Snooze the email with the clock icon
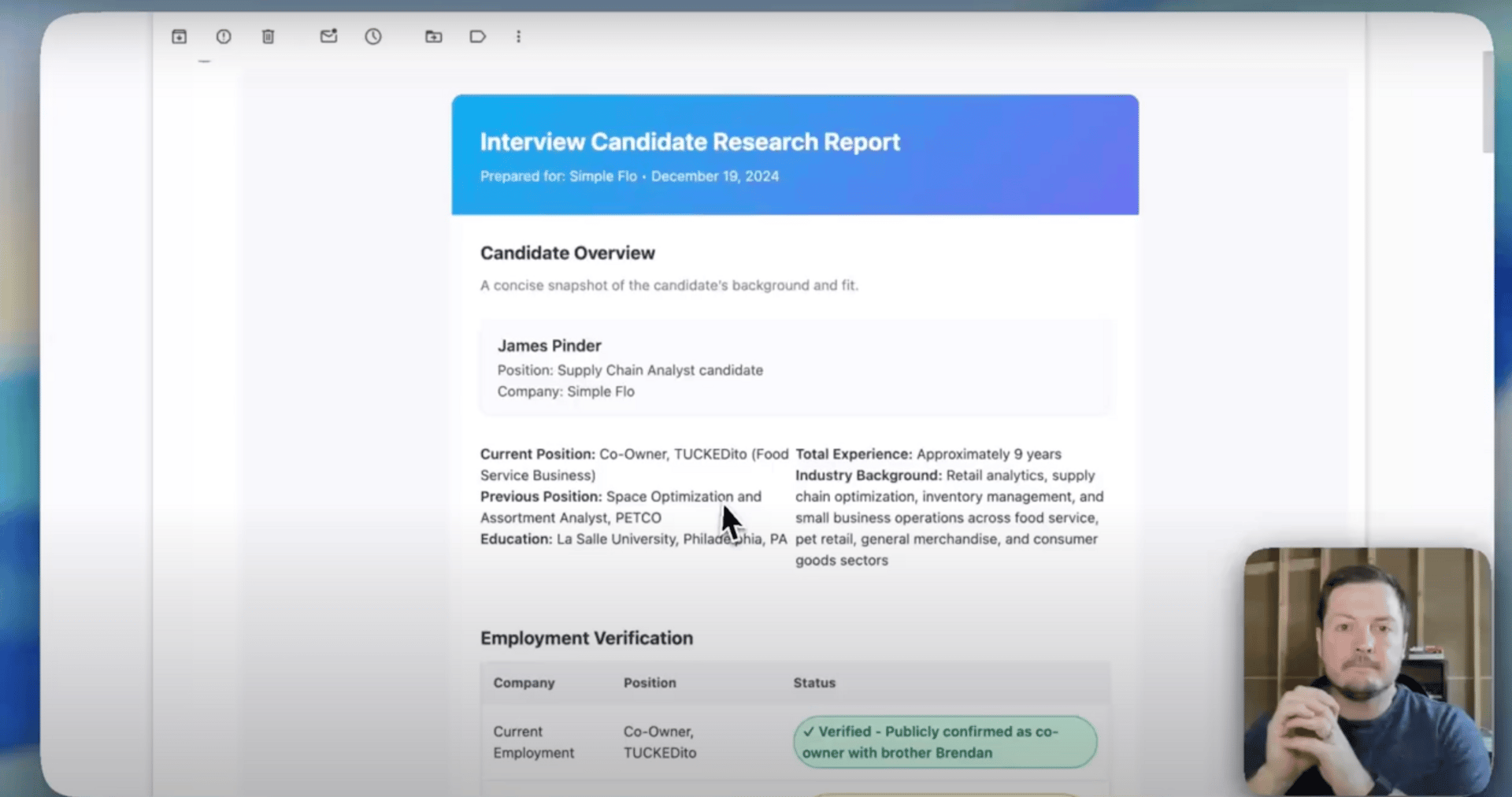Image resolution: width=1512 pixels, height=797 pixels. click(373, 36)
